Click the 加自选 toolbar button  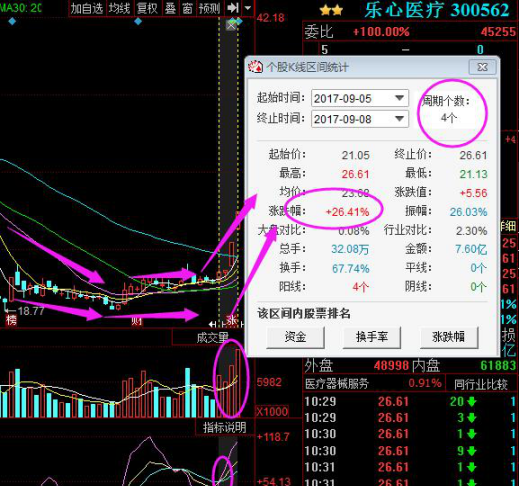(87, 8)
